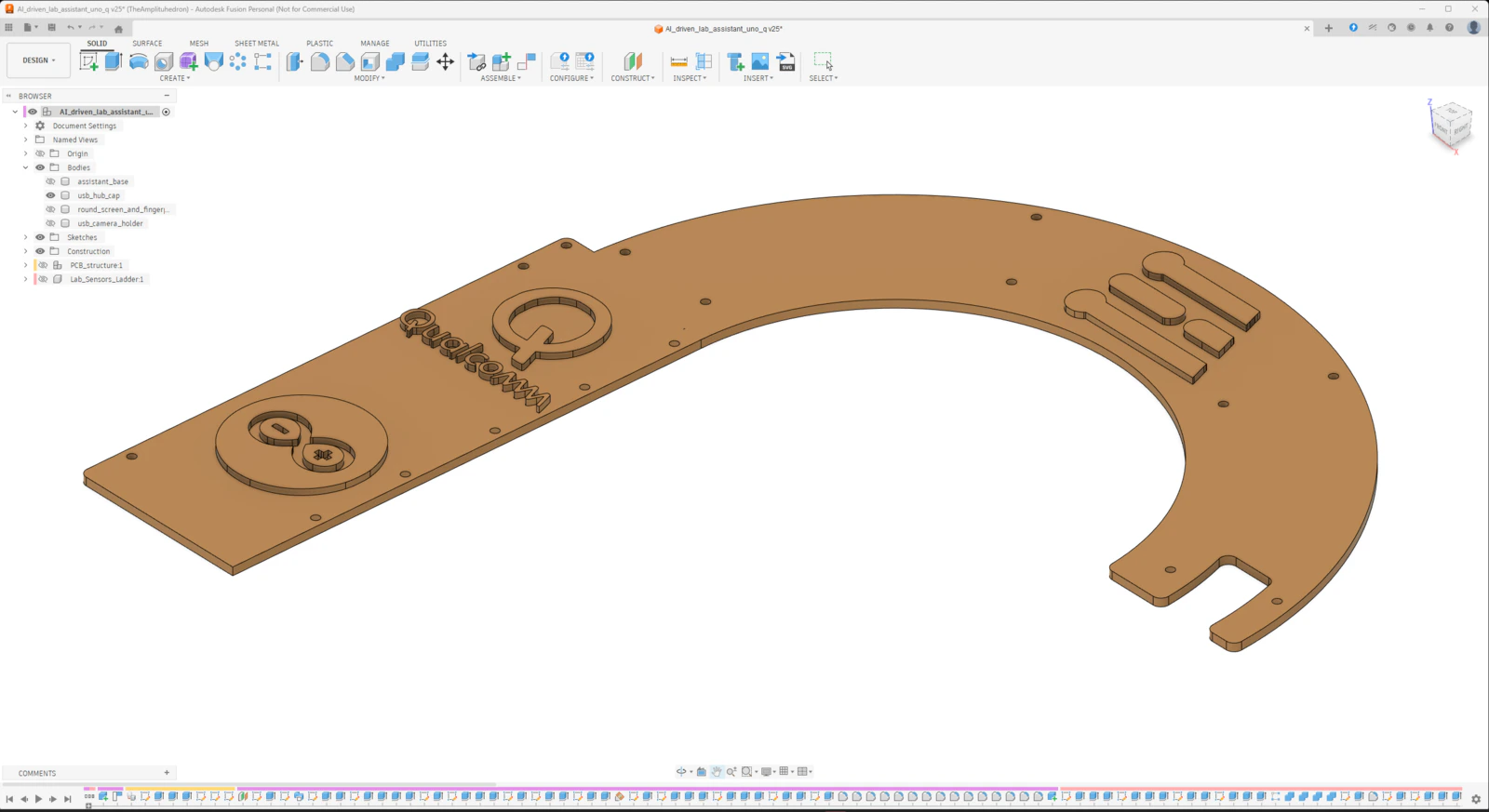Show the round_screen_and_finger body
The height and width of the screenshot is (812, 1489).
coord(50,209)
